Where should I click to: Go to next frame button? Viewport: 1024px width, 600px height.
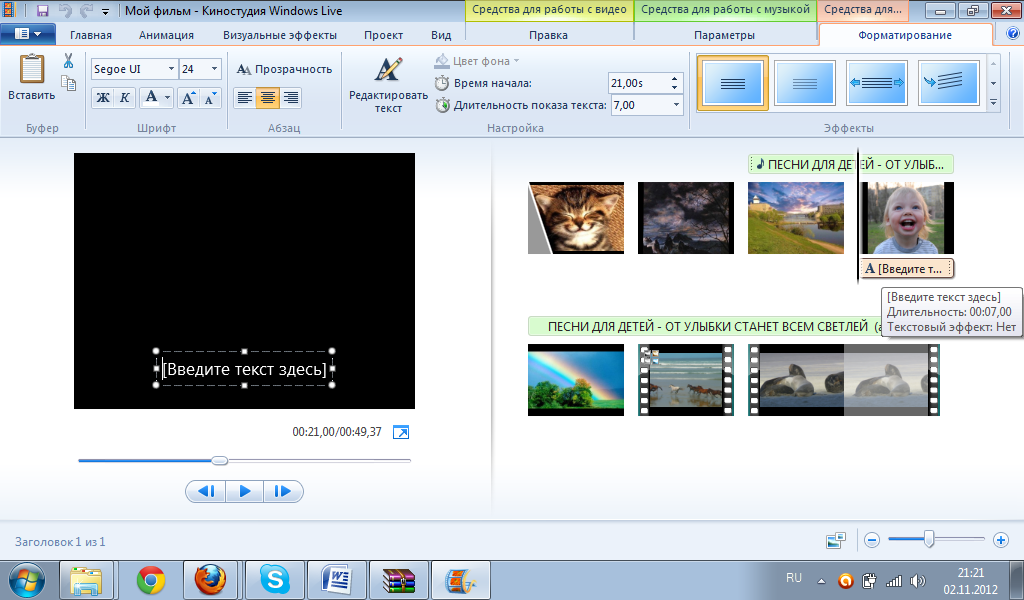tap(283, 491)
